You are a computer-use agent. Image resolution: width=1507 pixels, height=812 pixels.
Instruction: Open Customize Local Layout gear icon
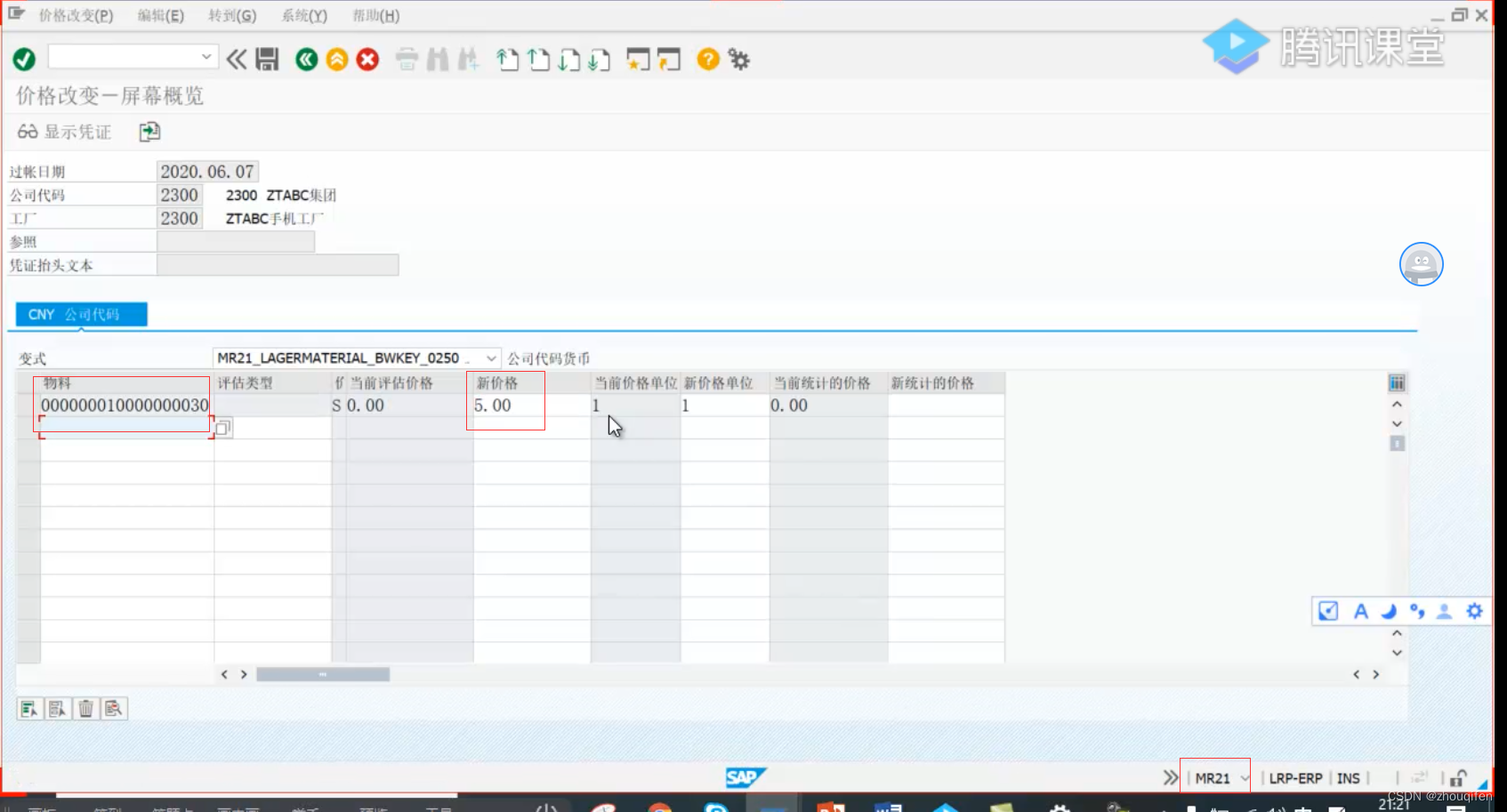coord(739,60)
